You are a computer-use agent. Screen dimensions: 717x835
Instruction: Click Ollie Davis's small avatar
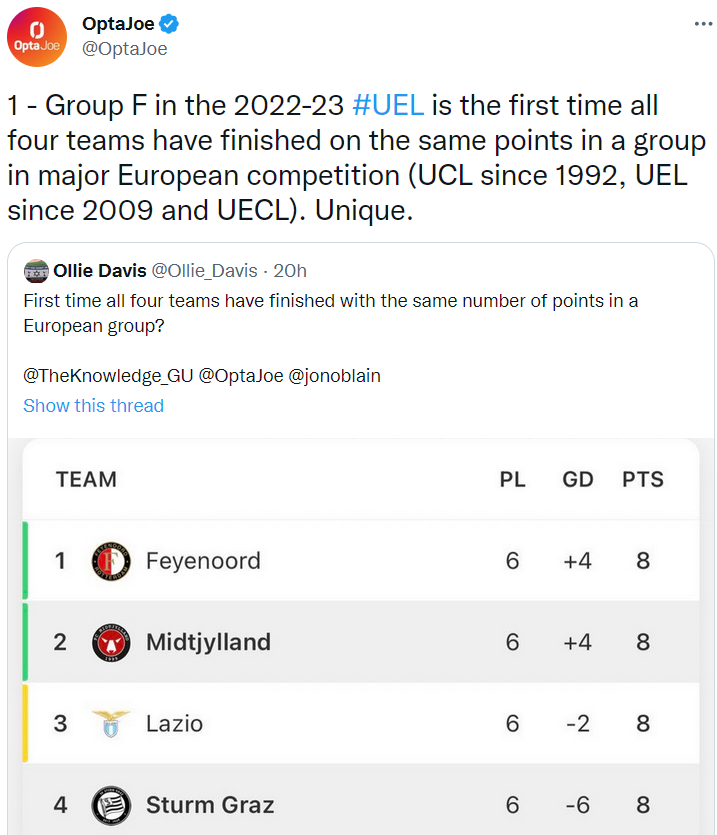[x=36, y=270]
